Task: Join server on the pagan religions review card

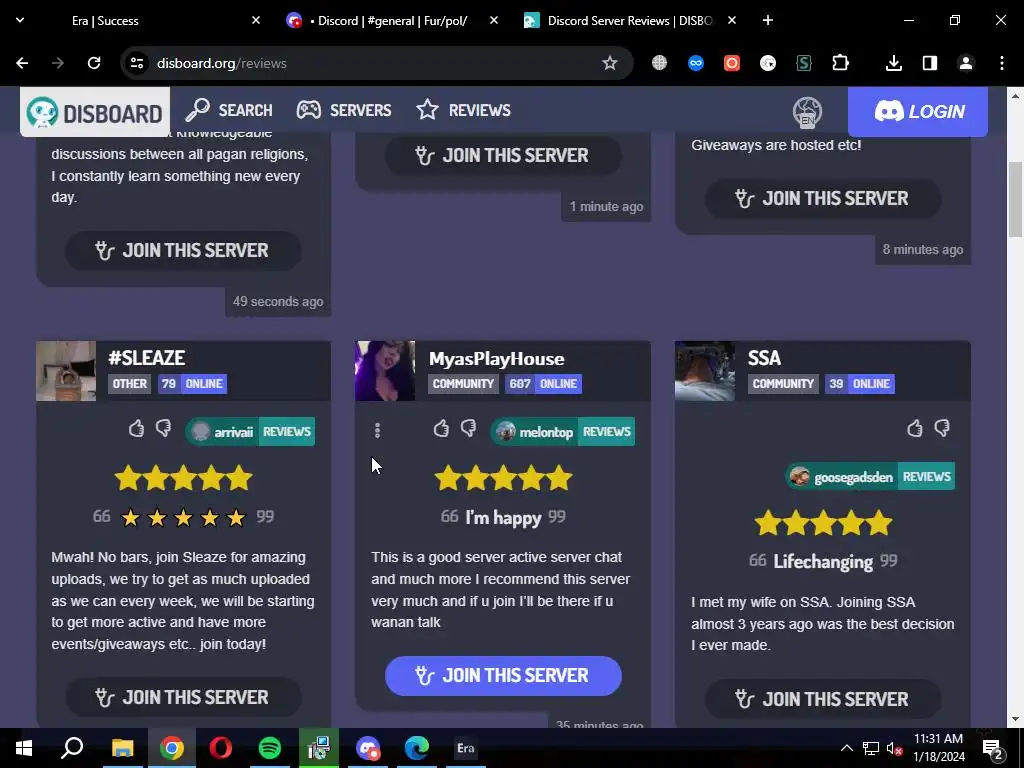Action: 183,250
